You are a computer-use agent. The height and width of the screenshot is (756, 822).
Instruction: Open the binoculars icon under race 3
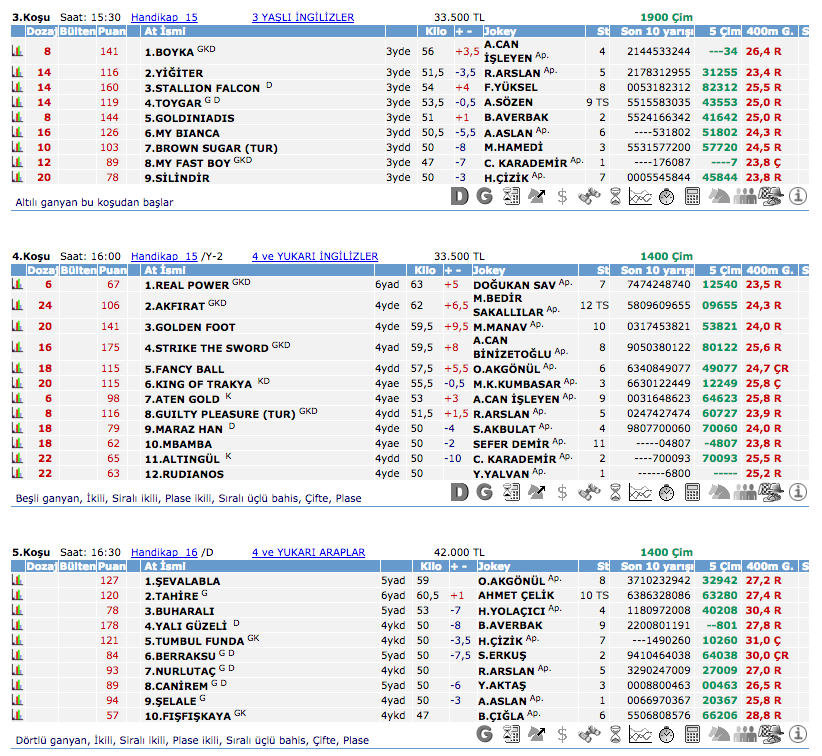pyautogui.click(x=588, y=196)
